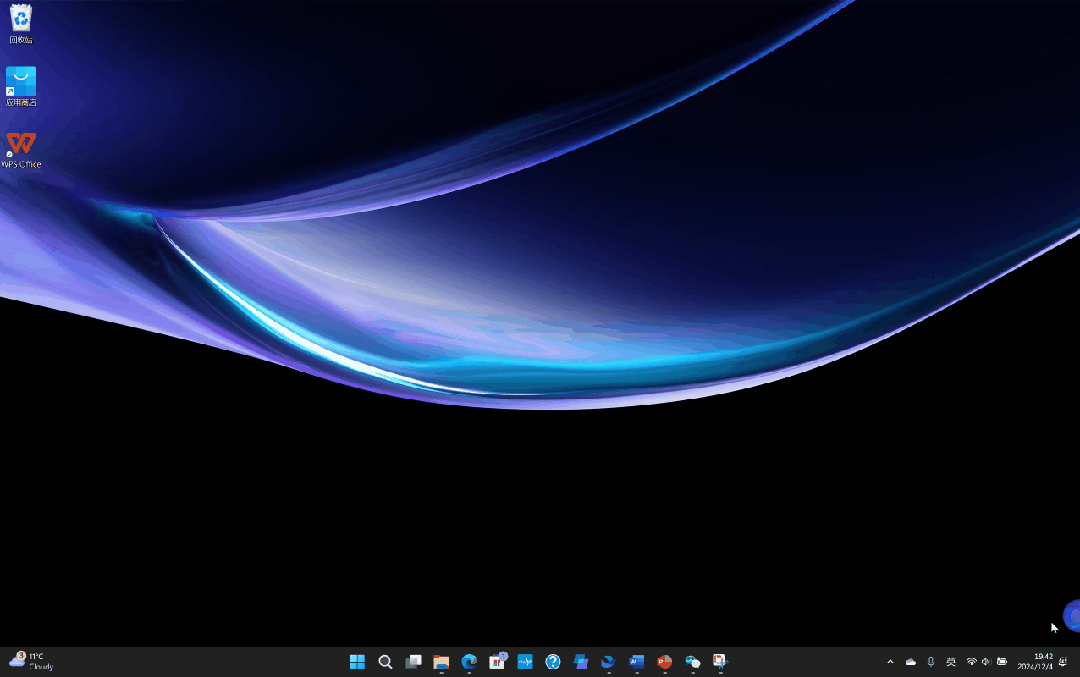Click the microphone tray icon
The width and height of the screenshot is (1080, 677).
point(931,662)
